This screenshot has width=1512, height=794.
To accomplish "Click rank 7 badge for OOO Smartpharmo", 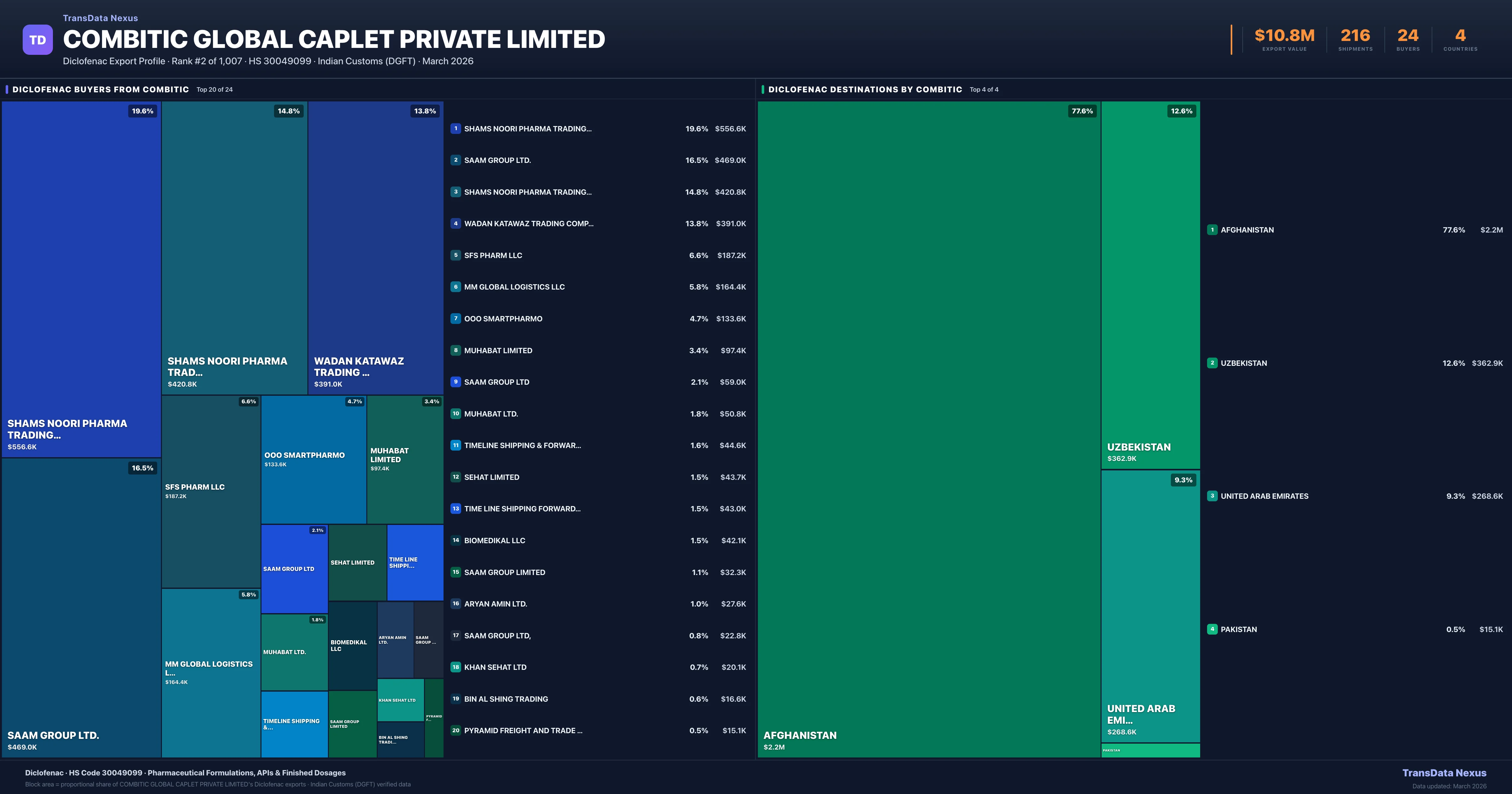I will pos(455,319).
